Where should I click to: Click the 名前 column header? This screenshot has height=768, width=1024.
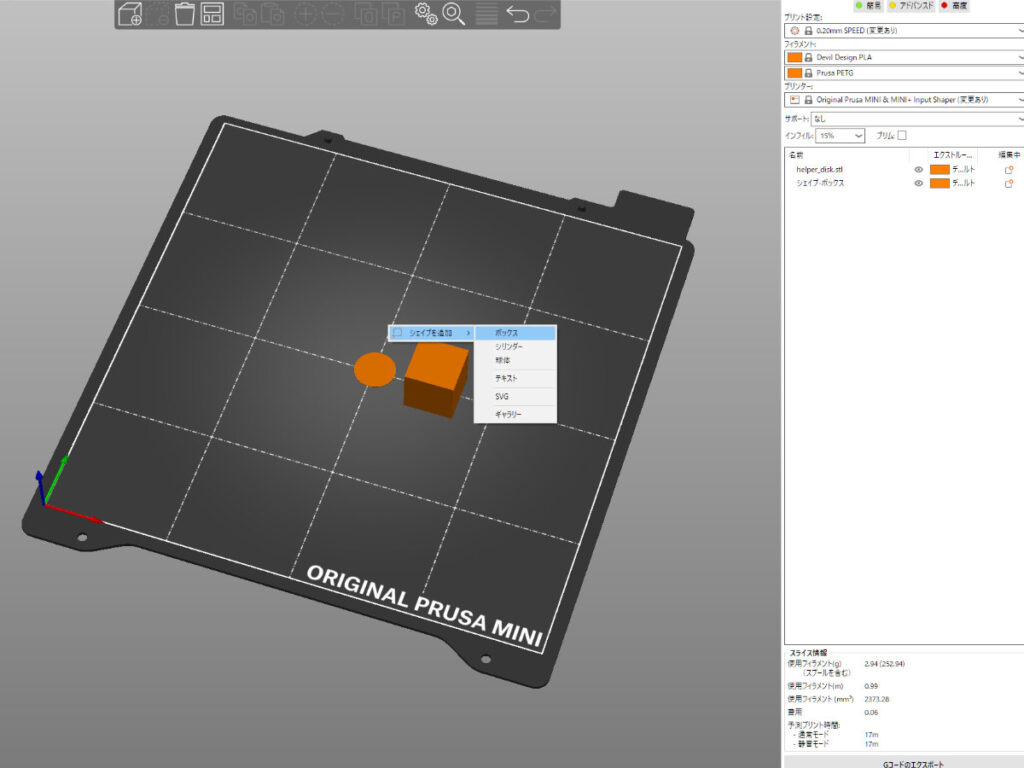pyautogui.click(x=796, y=155)
